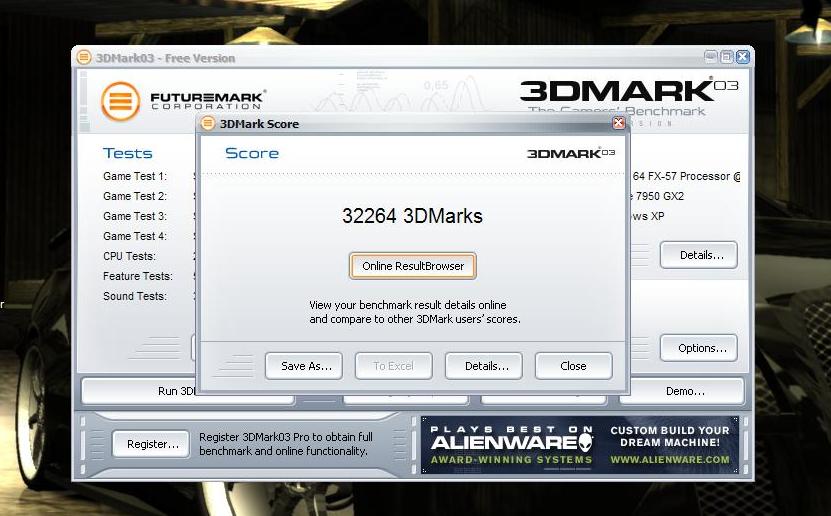The width and height of the screenshot is (831, 516).
Task: Open the Alienware advertisement banner
Action: point(580,444)
